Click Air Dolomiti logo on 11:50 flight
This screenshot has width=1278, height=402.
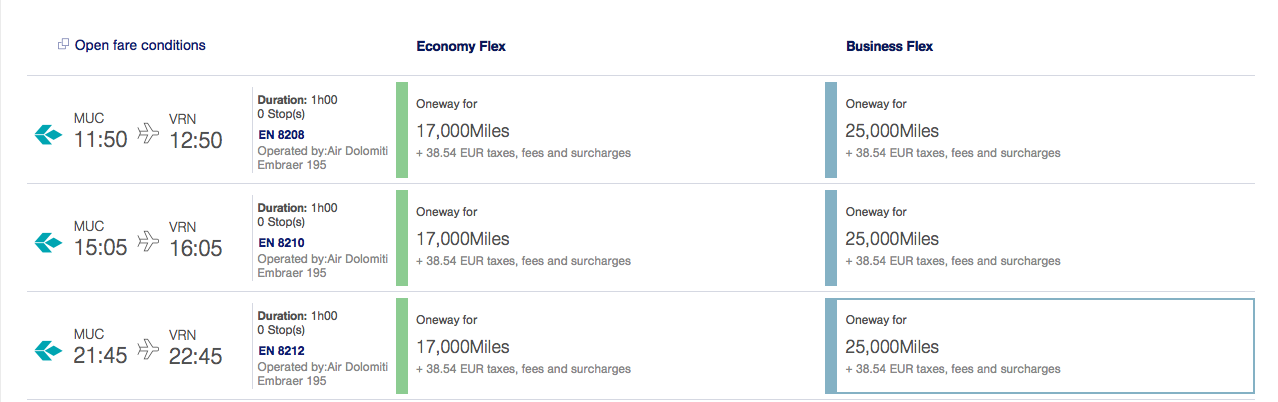[x=48, y=133]
